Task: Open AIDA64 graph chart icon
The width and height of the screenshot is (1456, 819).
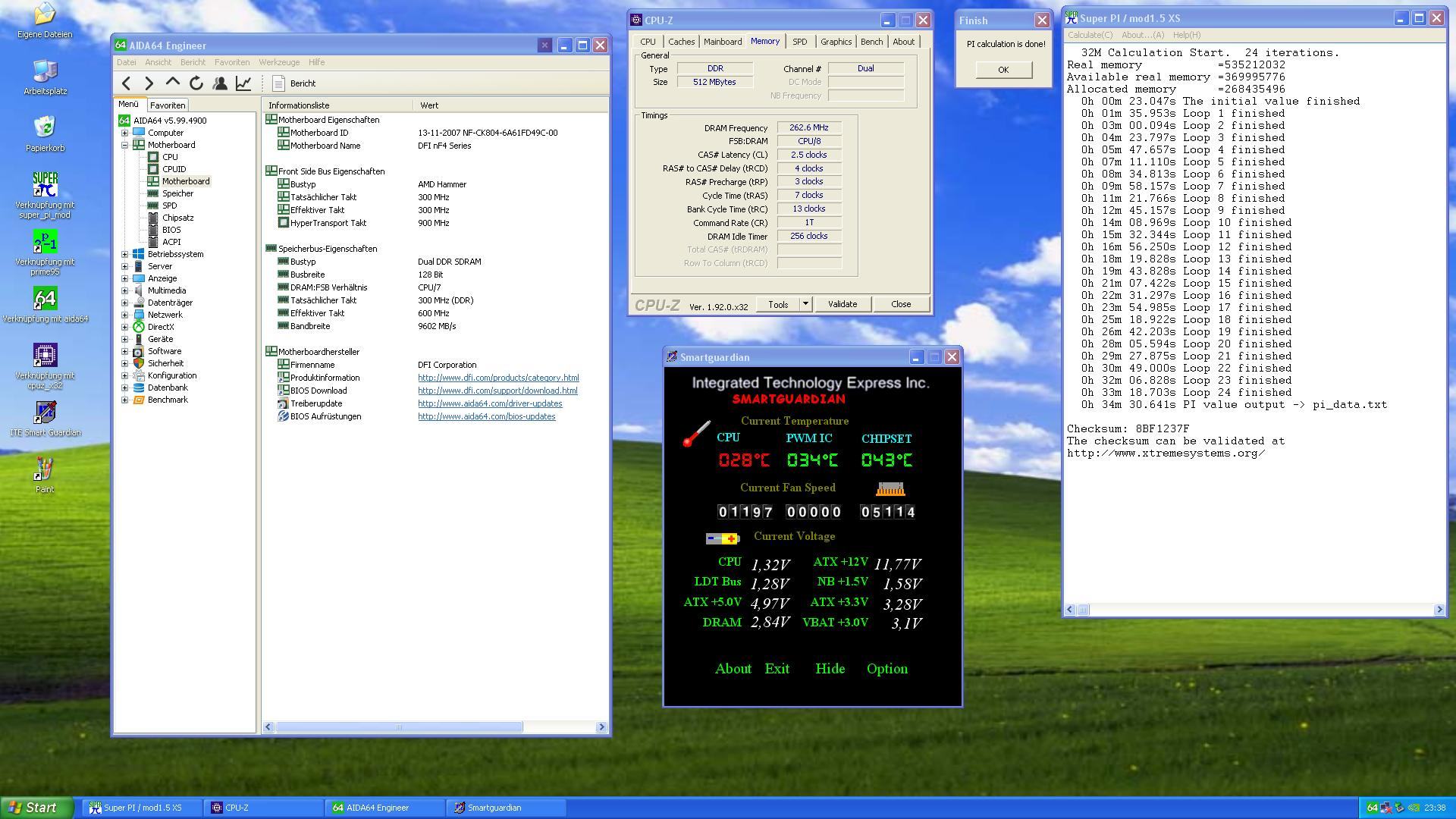Action: click(243, 83)
